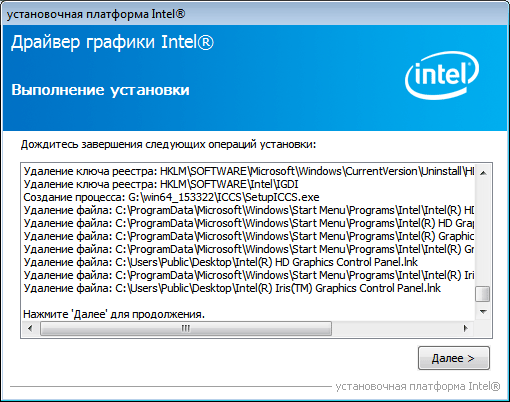The image size is (510, 402).
Task: Click the horizontal scrollbar thumb
Action: 186,329
